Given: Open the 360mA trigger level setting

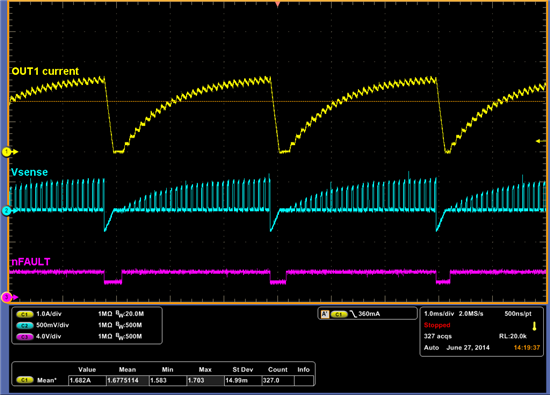Looking at the screenshot, I should [x=369, y=314].
